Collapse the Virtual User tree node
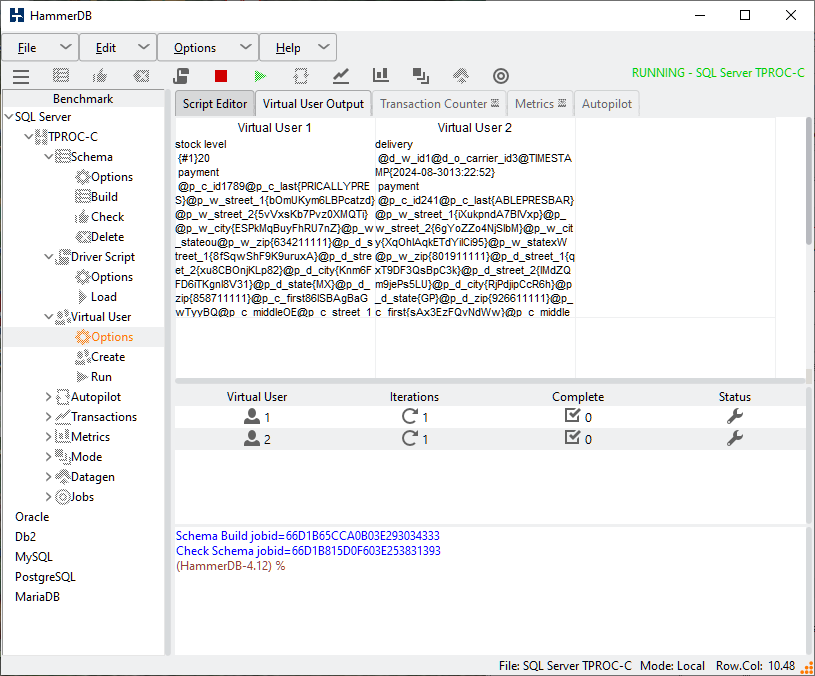This screenshot has height=676, width=815. 49,317
